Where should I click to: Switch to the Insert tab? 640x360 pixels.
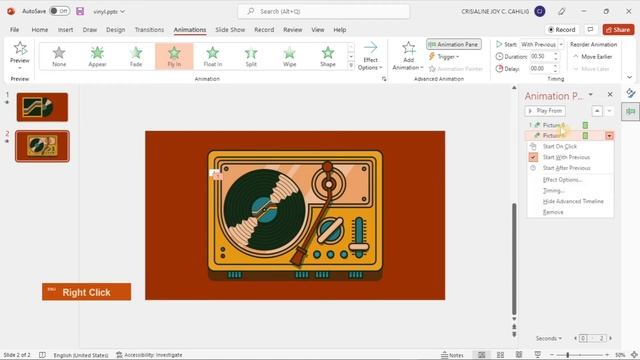pyautogui.click(x=65, y=30)
